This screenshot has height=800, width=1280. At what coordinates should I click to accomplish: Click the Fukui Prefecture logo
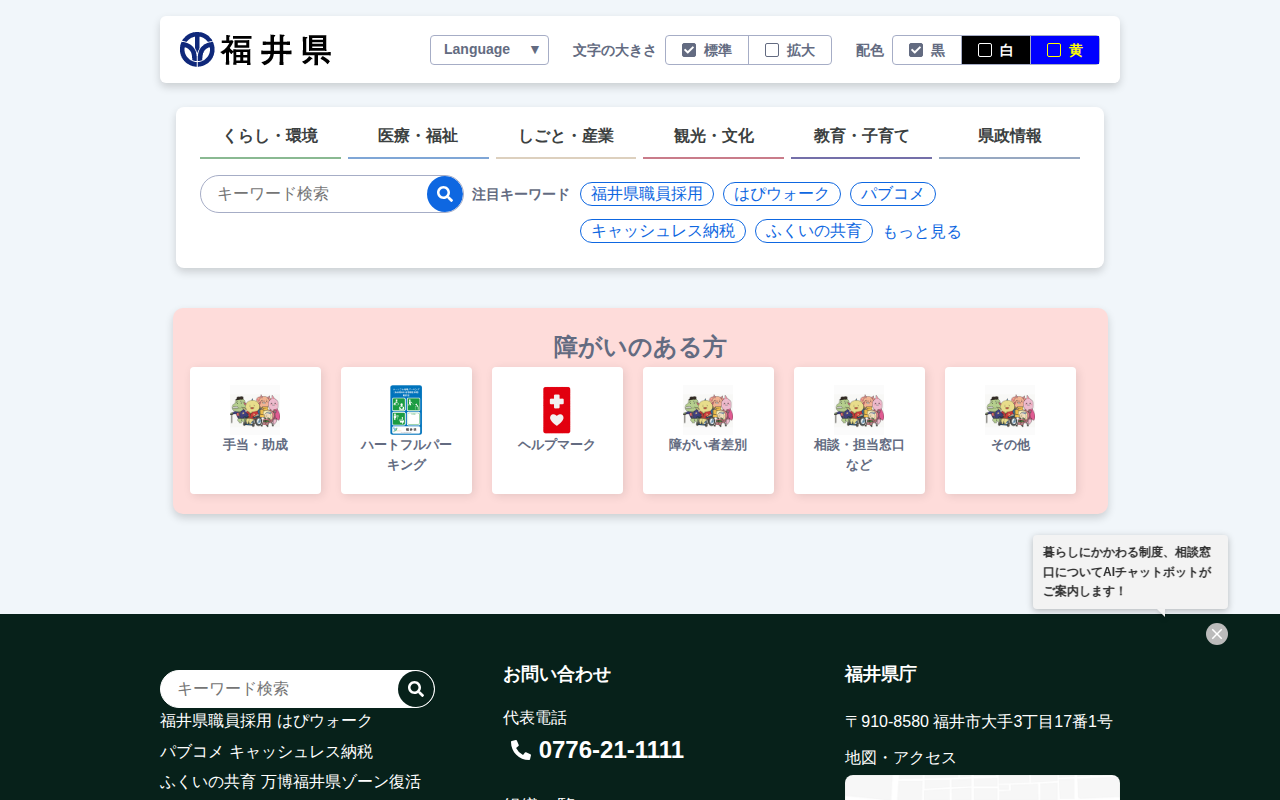[255, 50]
